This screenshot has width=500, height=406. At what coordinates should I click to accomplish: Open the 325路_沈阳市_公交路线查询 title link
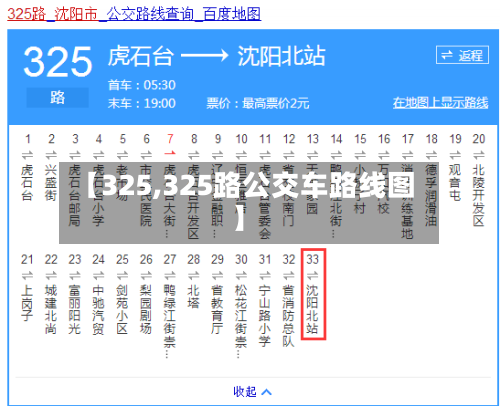coord(134,14)
